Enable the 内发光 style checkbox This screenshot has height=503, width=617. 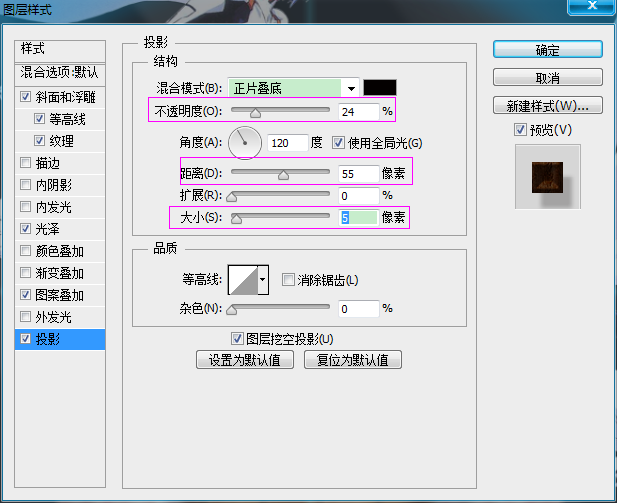(x=26, y=206)
